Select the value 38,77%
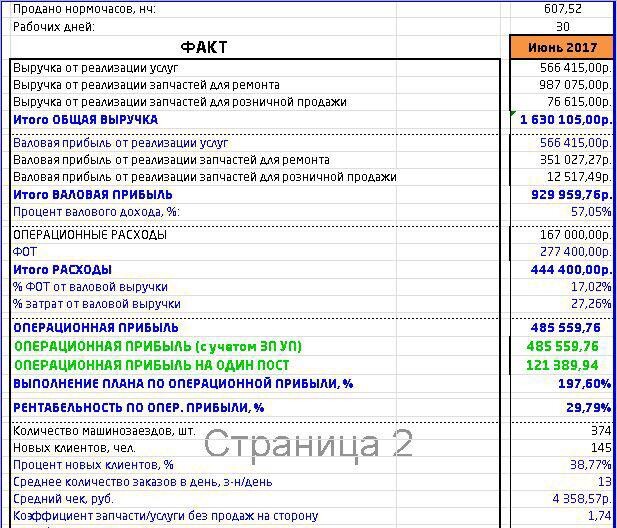This screenshot has width=617, height=528. click(591, 465)
